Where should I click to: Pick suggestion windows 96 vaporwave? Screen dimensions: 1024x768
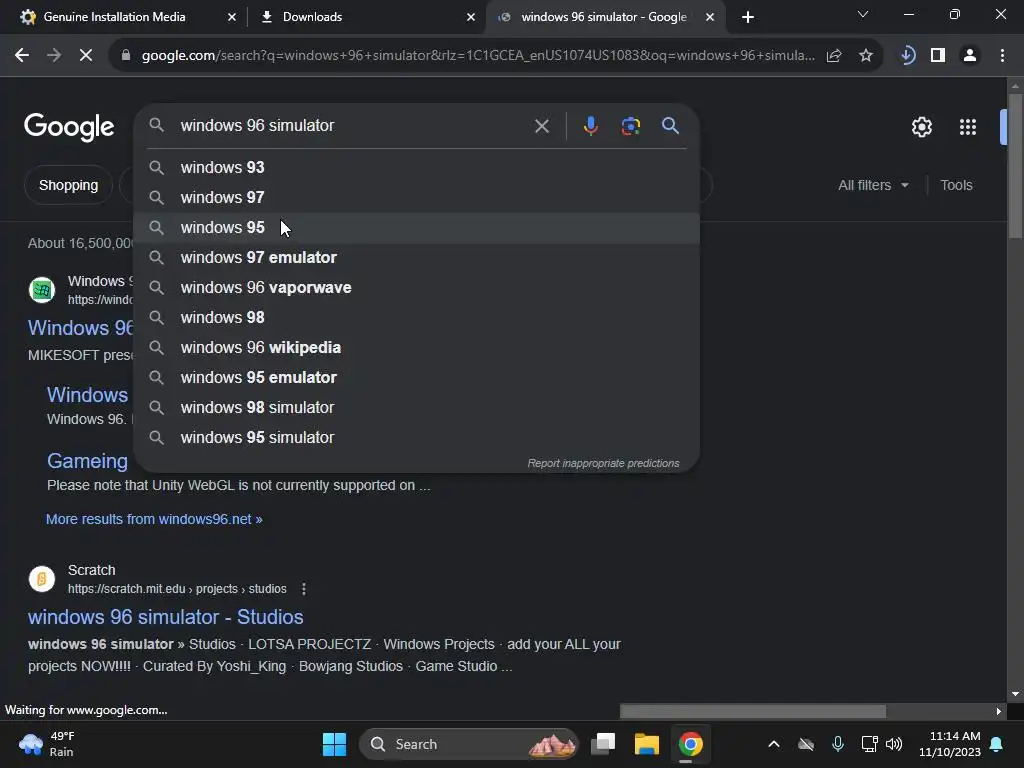coord(417,288)
